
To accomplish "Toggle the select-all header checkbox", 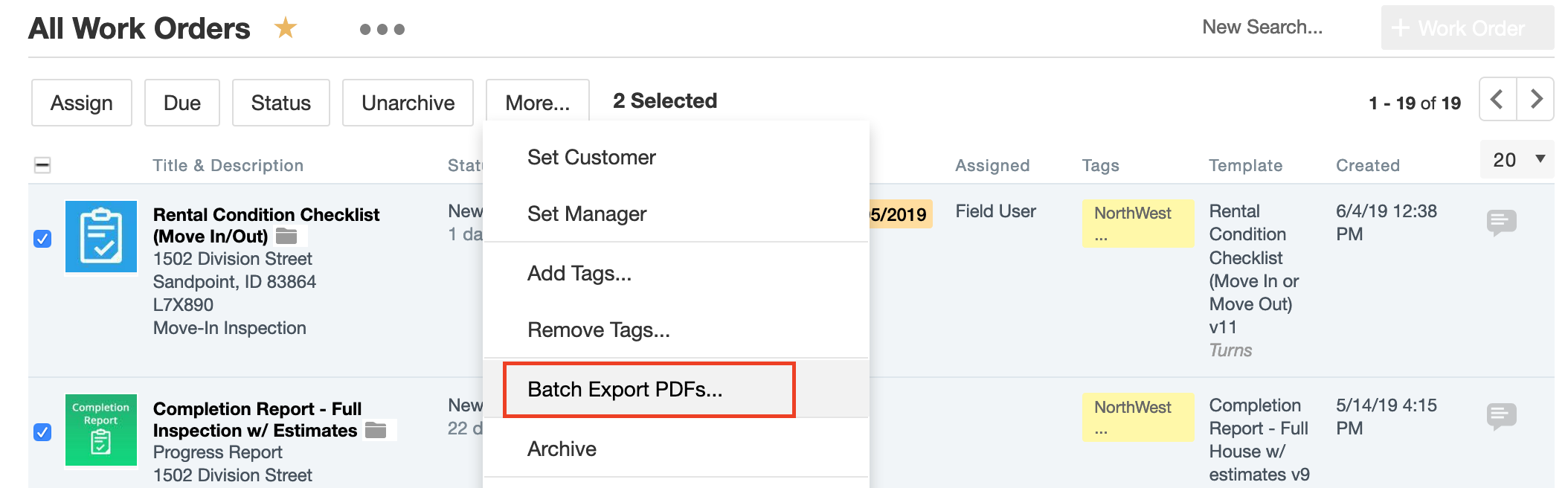I will [x=42, y=165].
